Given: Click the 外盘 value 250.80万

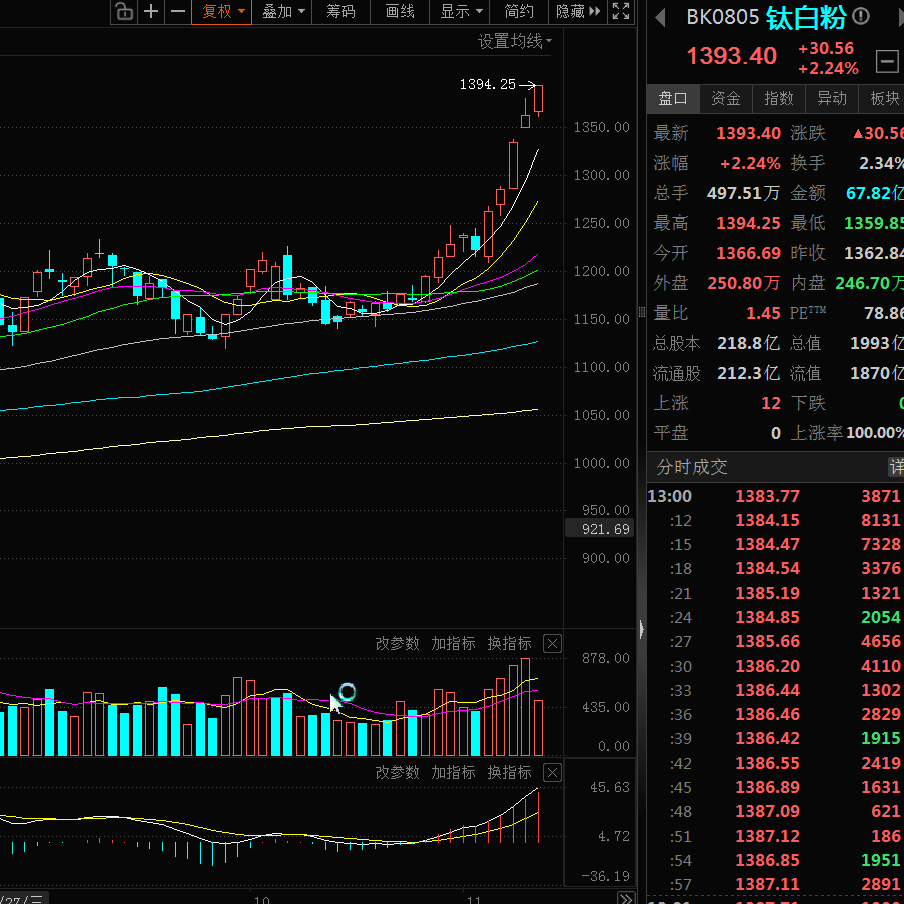Looking at the screenshot, I should (743, 283).
